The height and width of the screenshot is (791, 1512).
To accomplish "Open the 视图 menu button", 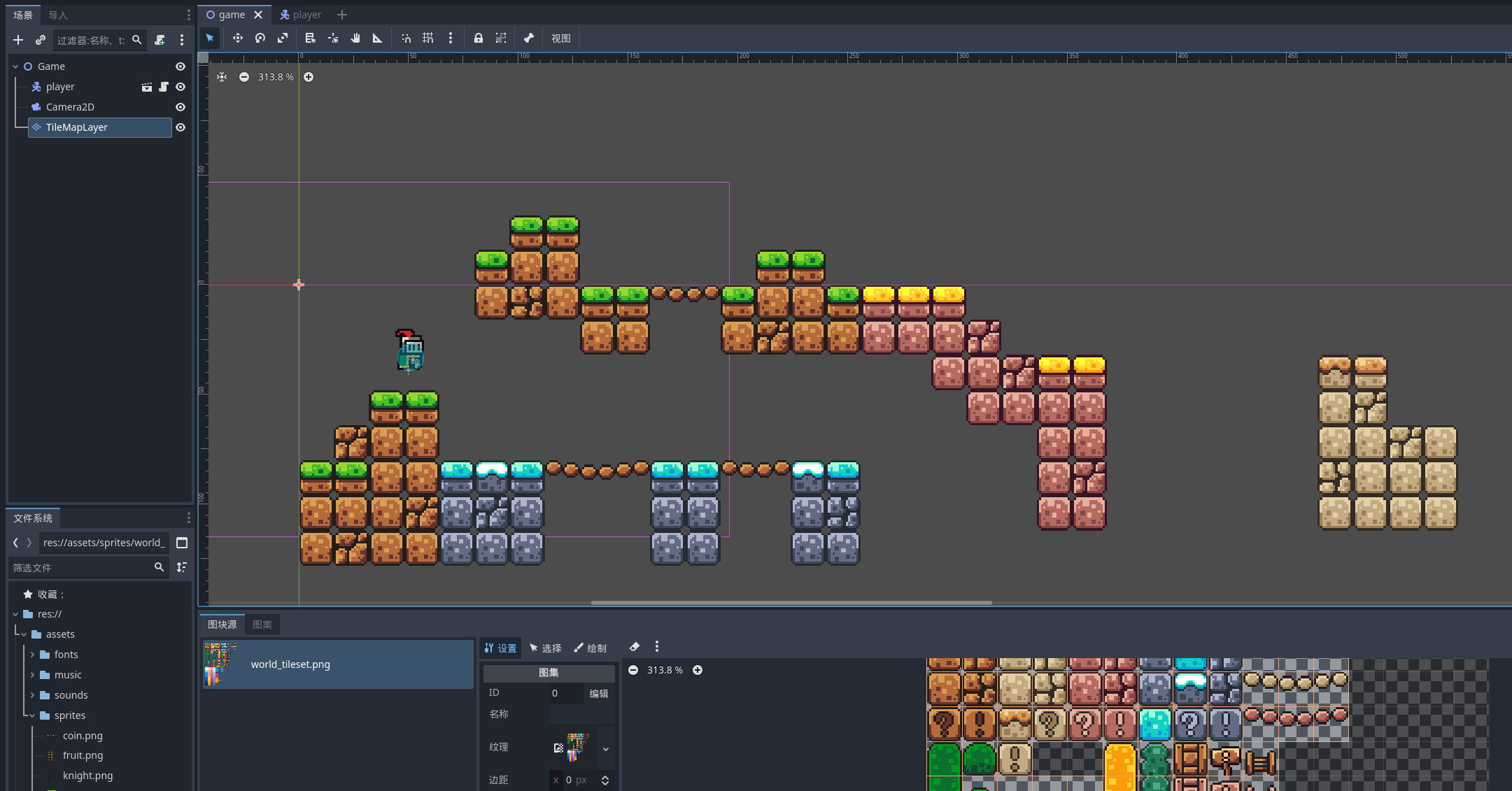I will pyautogui.click(x=561, y=38).
